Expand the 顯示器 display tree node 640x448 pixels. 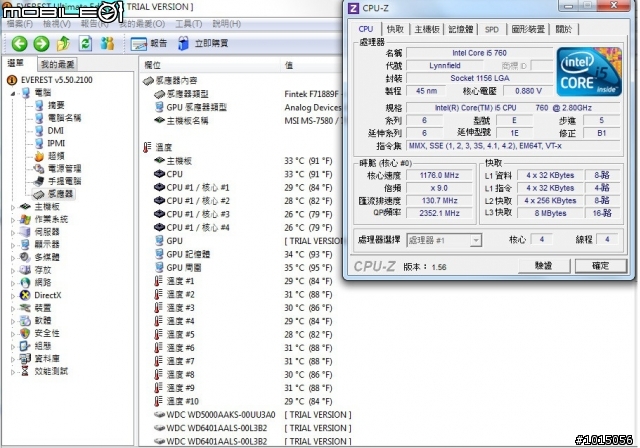pyautogui.click(x=13, y=245)
